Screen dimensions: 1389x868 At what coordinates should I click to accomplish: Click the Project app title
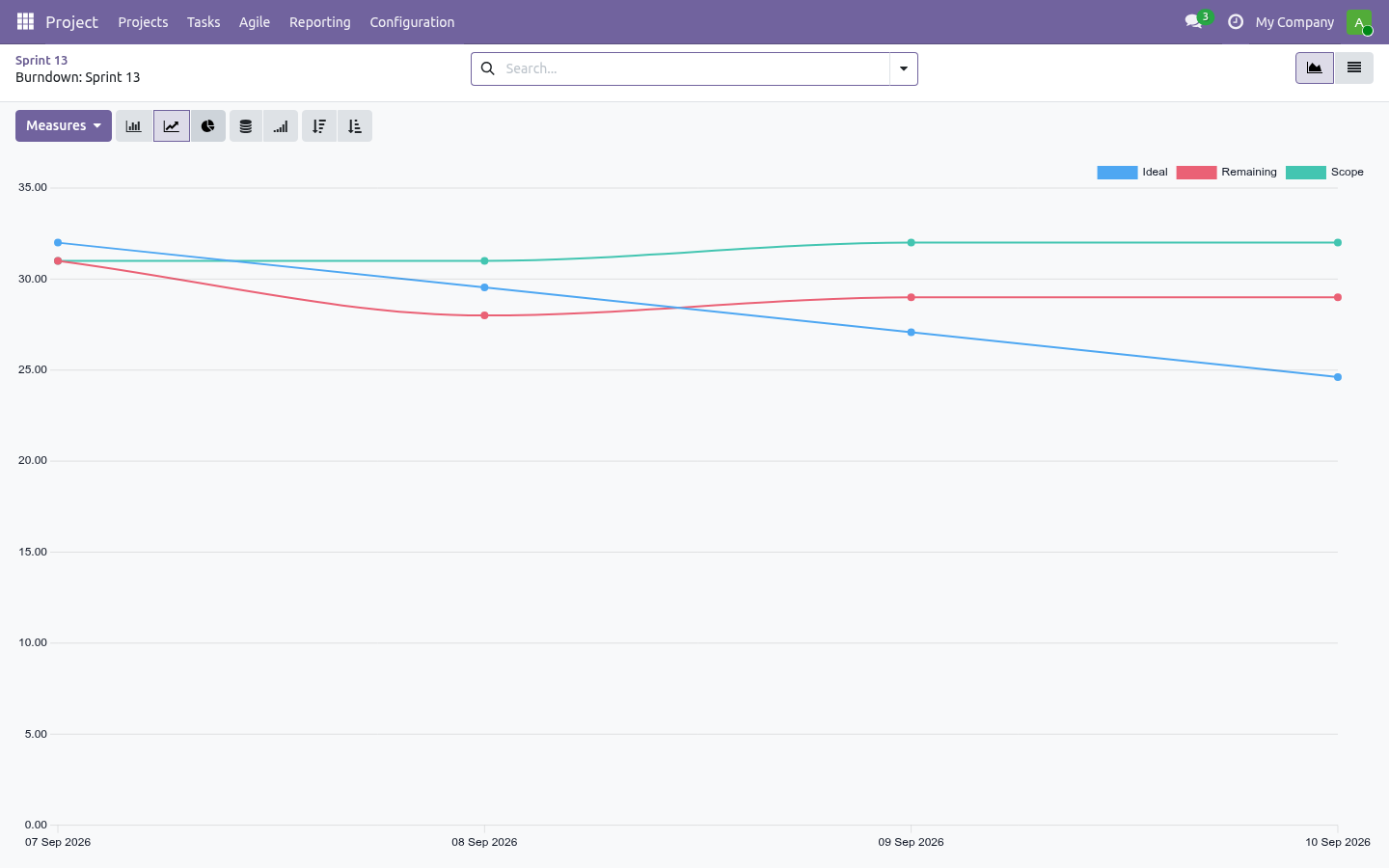pyautogui.click(x=71, y=22)
